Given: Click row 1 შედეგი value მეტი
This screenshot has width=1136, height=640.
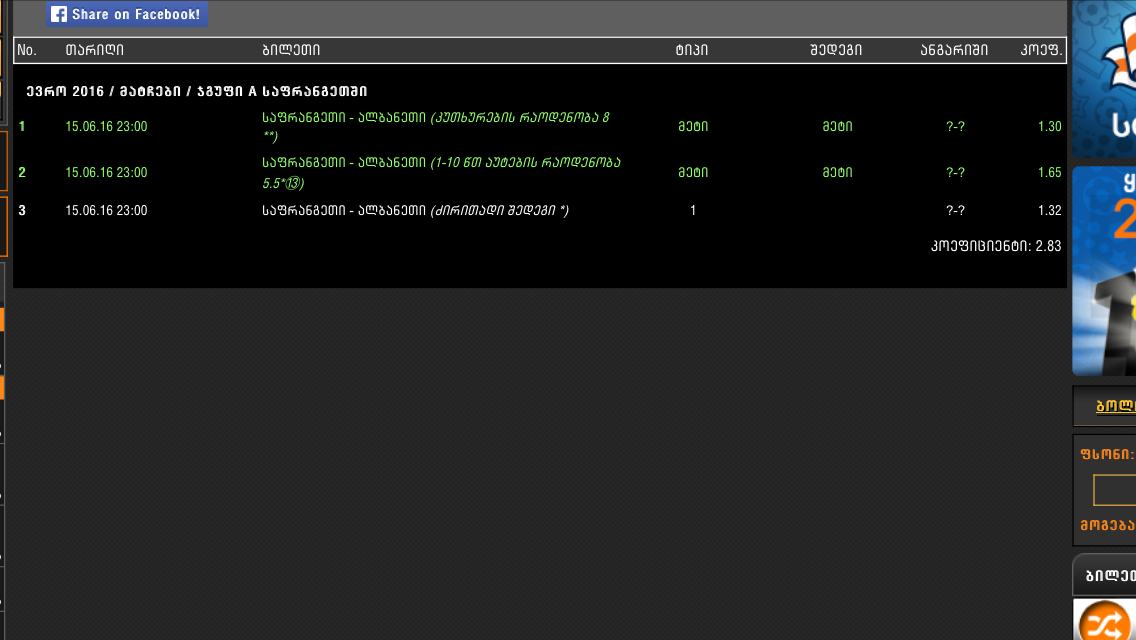Looking at the screenshot, I should coord(837,126).
